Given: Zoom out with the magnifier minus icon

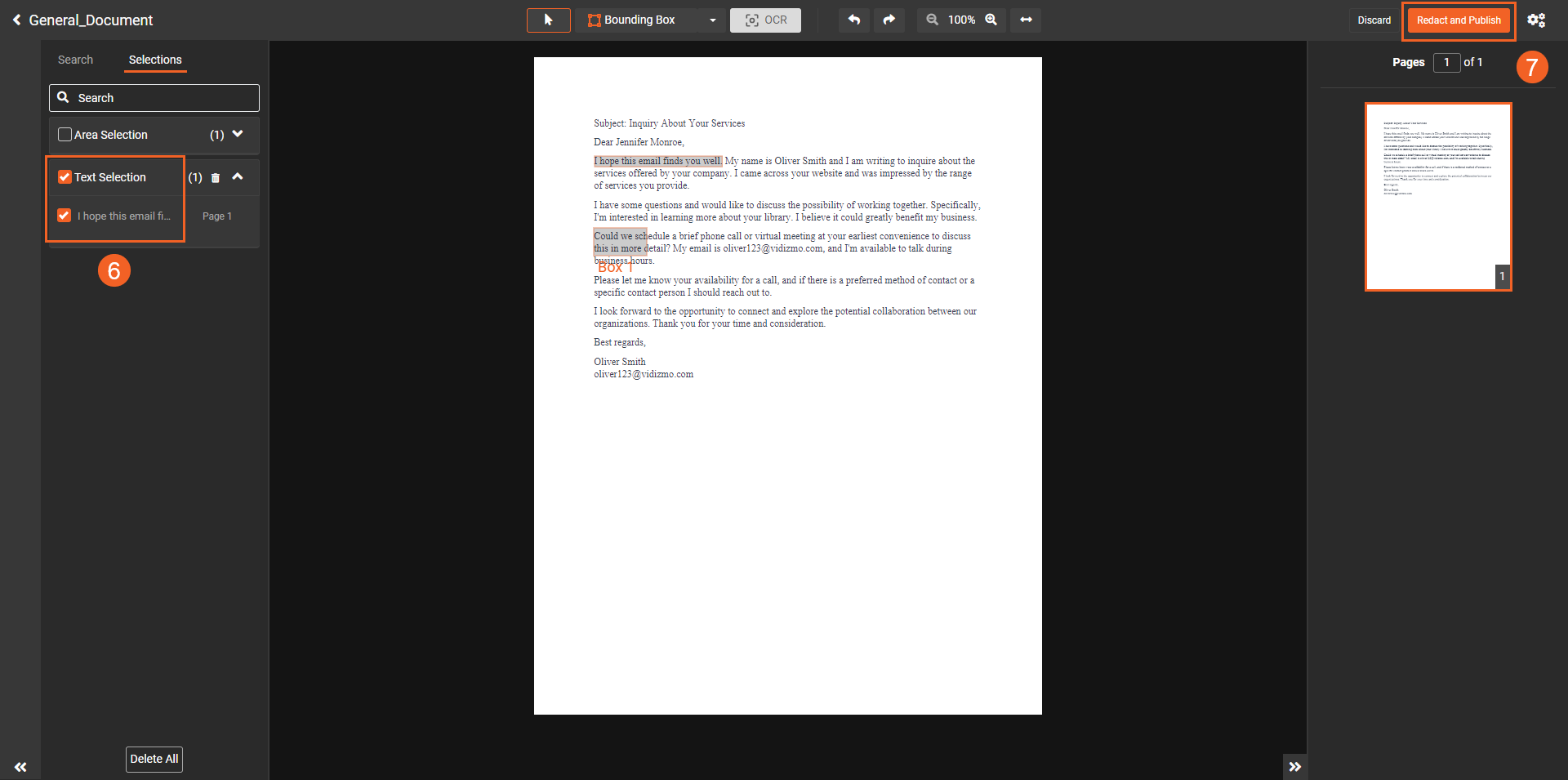Looking at the screenshot, I should [932, 20].
